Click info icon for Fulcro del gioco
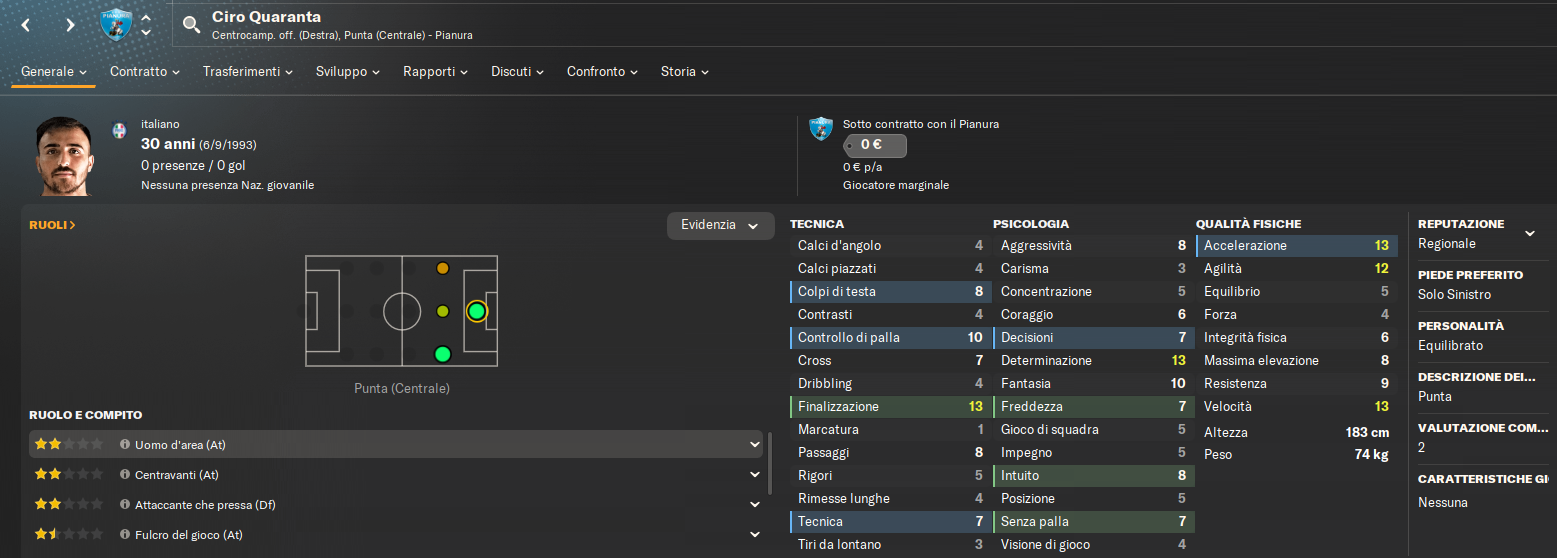The width and height of the screenshot is (1557, 558). [125, 535]
